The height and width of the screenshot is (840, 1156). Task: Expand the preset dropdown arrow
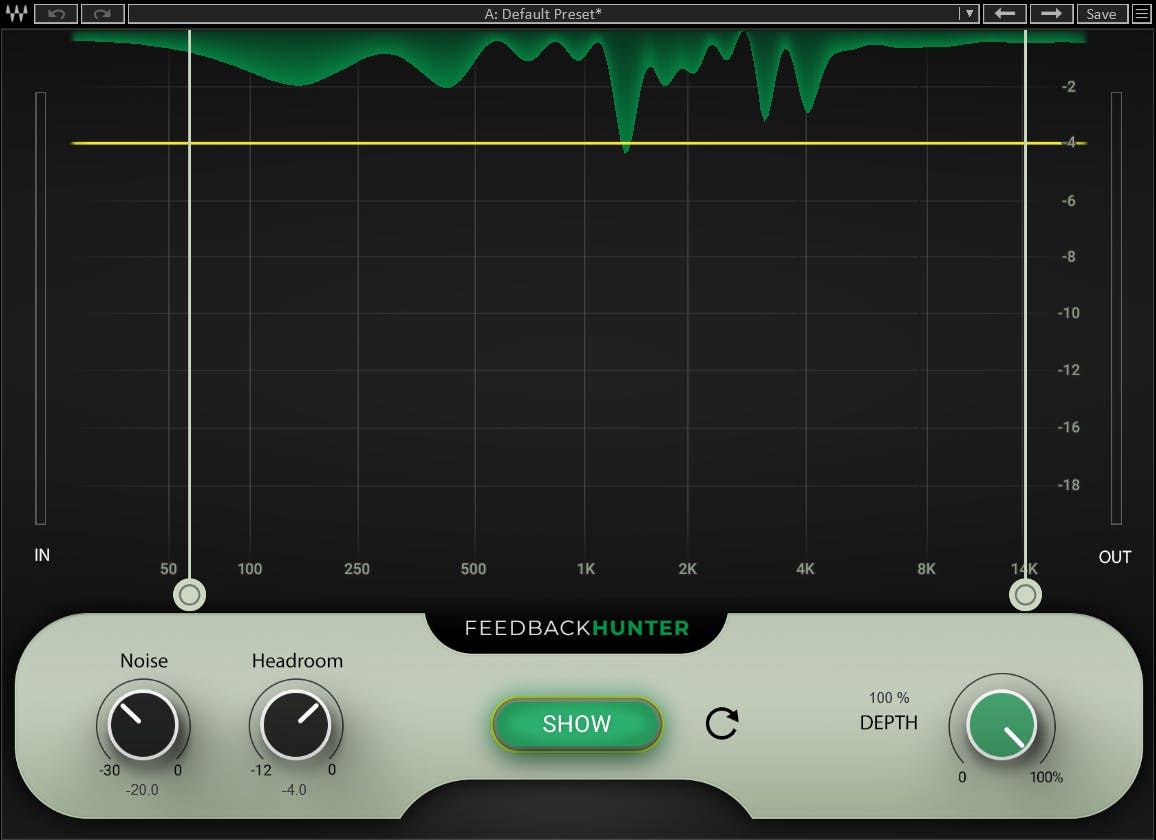point(968,14)
